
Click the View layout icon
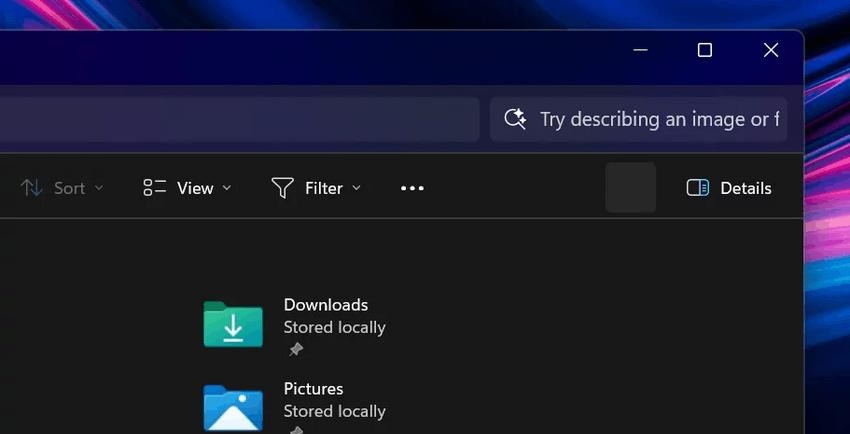click(x=154, y=188)
